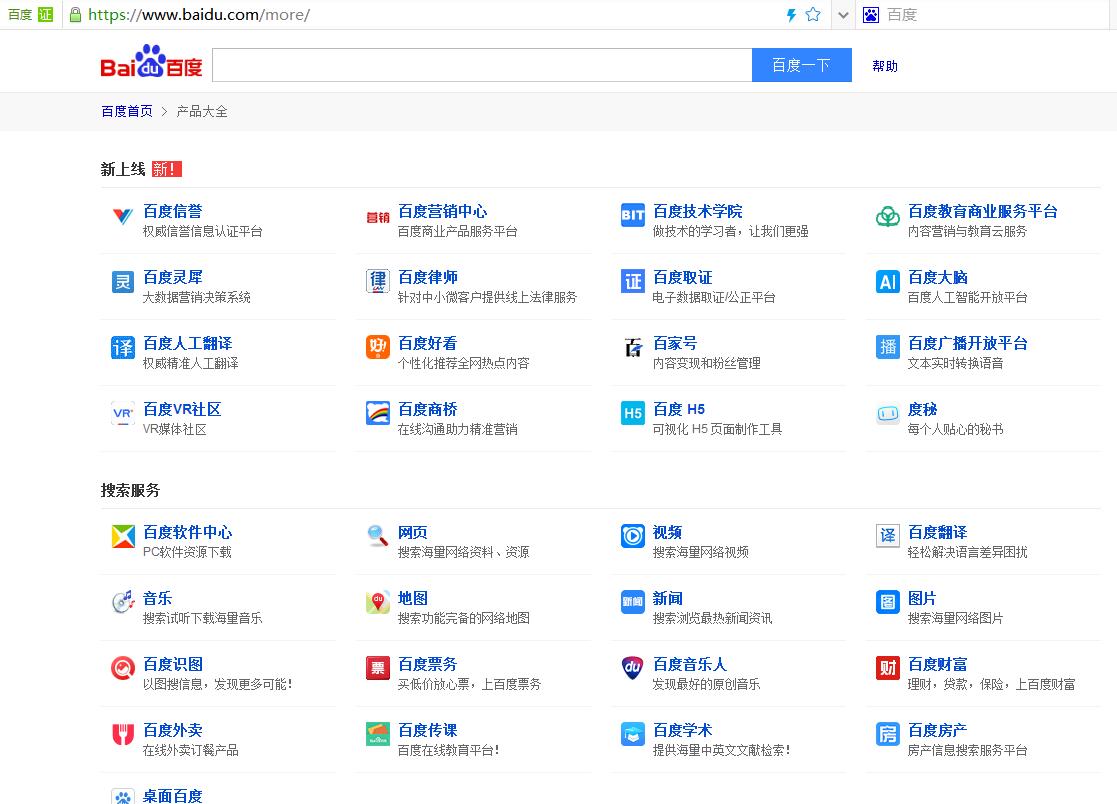
Task: Open the 百度传课 icon
Action: 378,734
